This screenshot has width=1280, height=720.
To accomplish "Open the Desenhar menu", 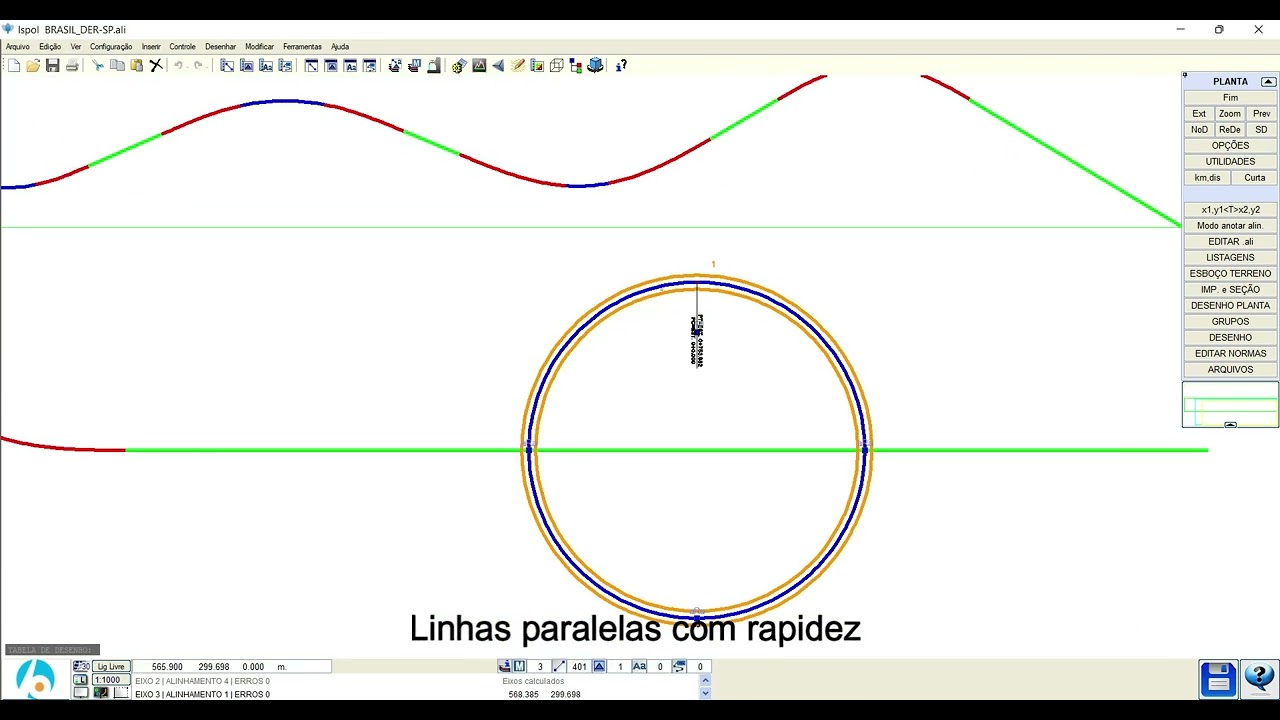I will coord(221,46).
